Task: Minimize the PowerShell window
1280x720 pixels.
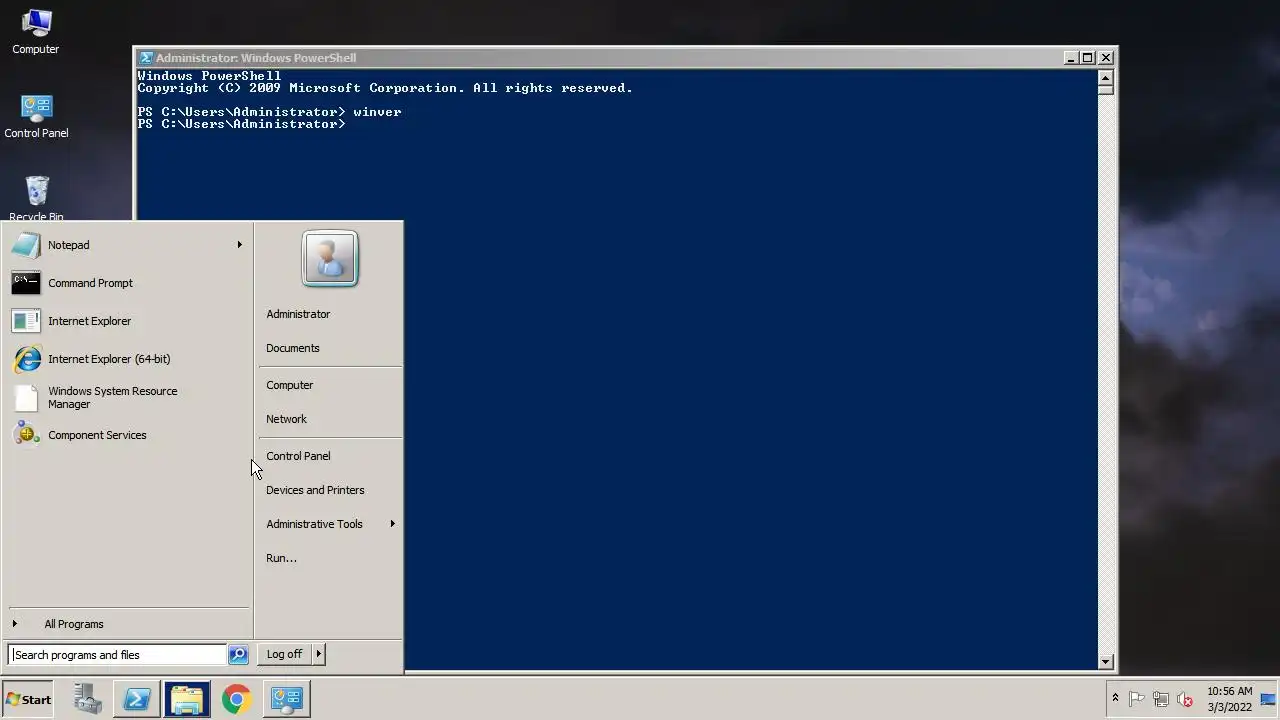Action: tap(1070, 58)
